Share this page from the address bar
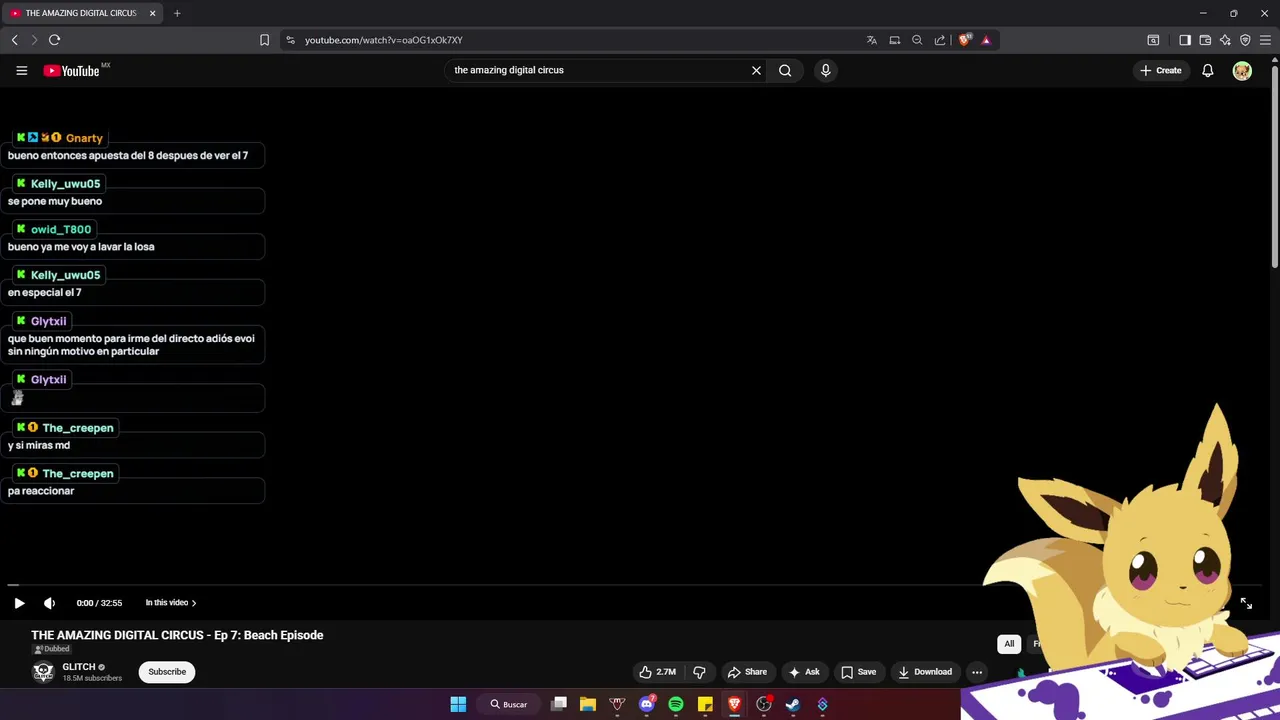This screenshot has width=1280, height=720. tap(940, 40)
